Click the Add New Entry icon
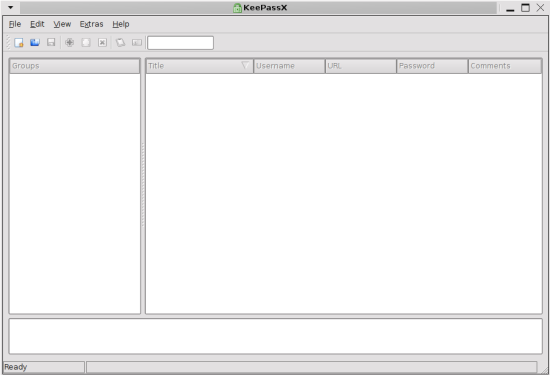Image resolution: width=550 pixels, height=375 pixels. pos(69,43)
